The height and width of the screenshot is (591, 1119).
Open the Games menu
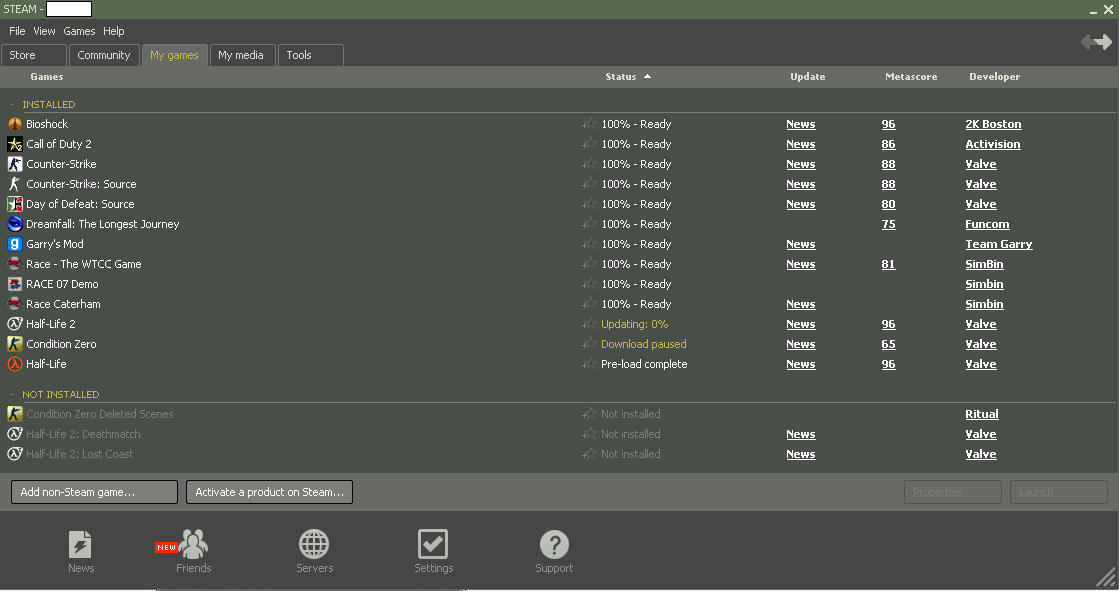pos(79,31)
